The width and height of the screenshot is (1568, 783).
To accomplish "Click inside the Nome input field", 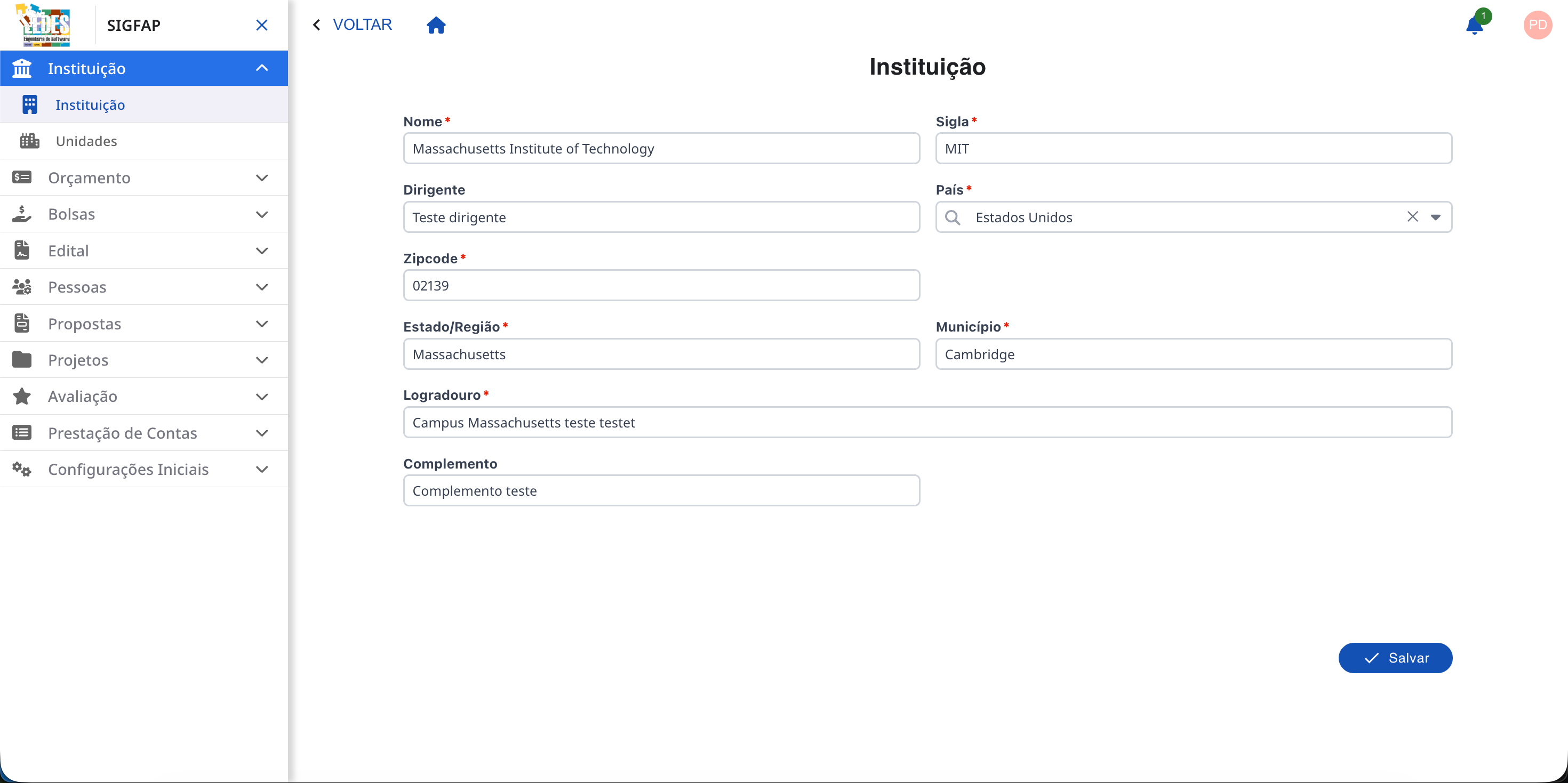I will click(661, 148).
